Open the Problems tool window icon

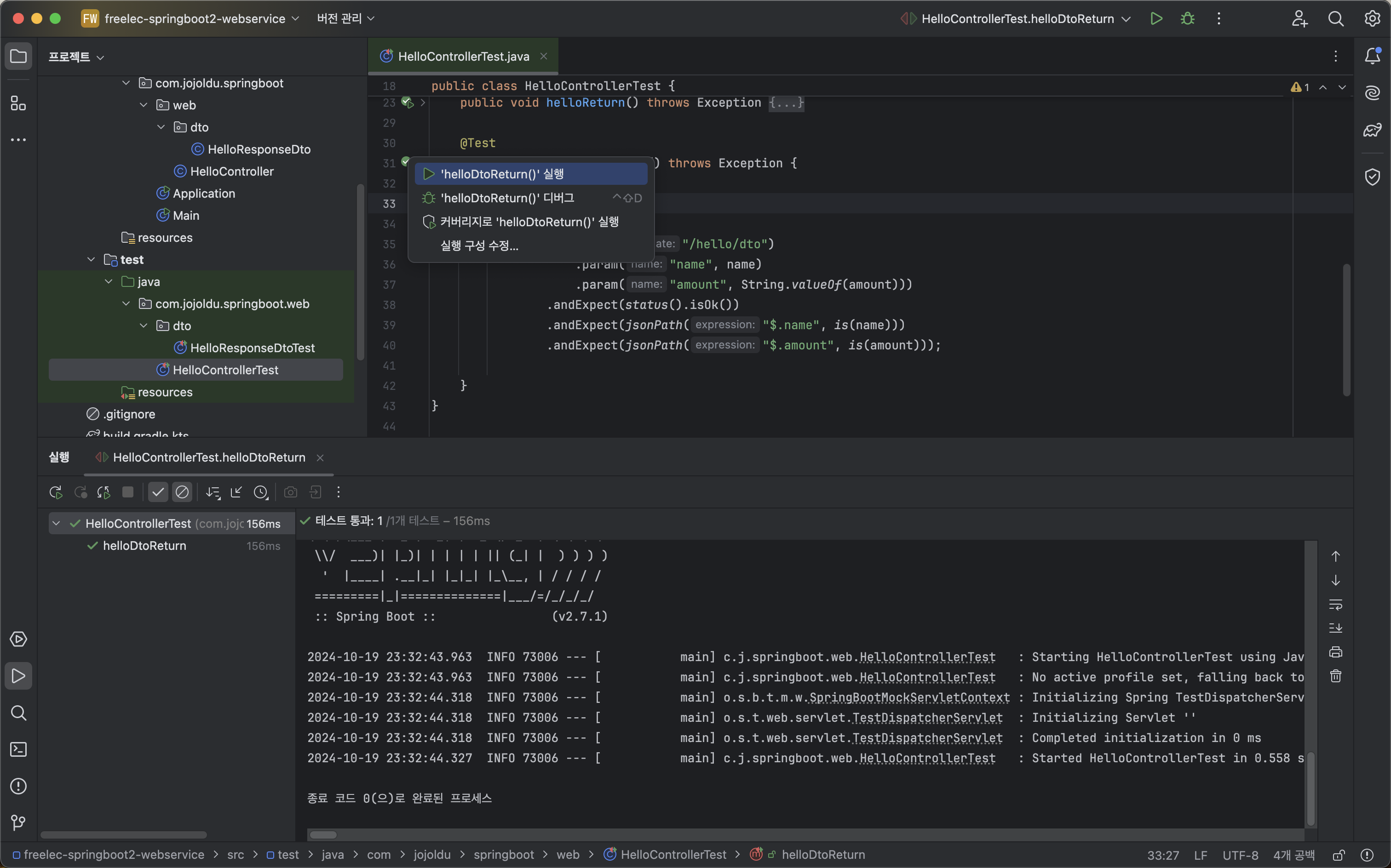(18, 786)
